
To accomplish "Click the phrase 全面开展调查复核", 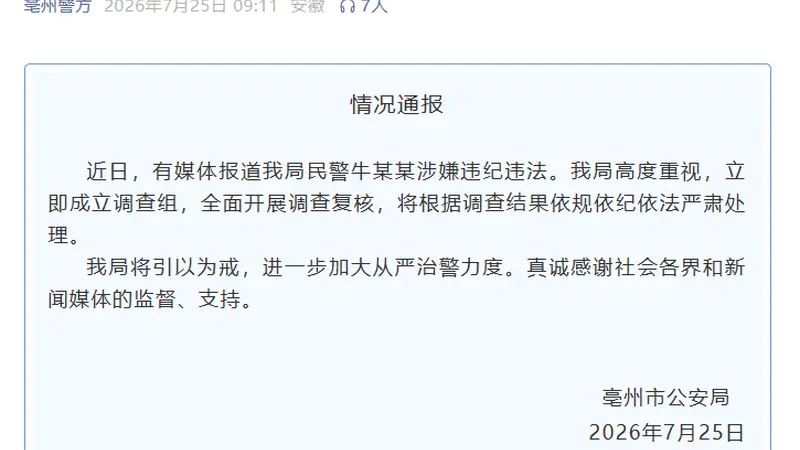I will coord(288,204).
